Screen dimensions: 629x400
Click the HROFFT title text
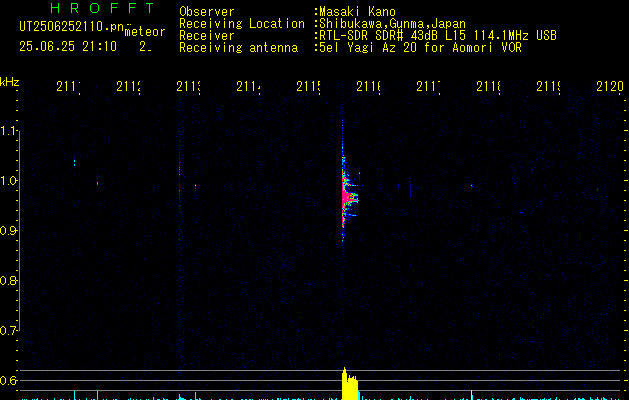pos(102,8)
